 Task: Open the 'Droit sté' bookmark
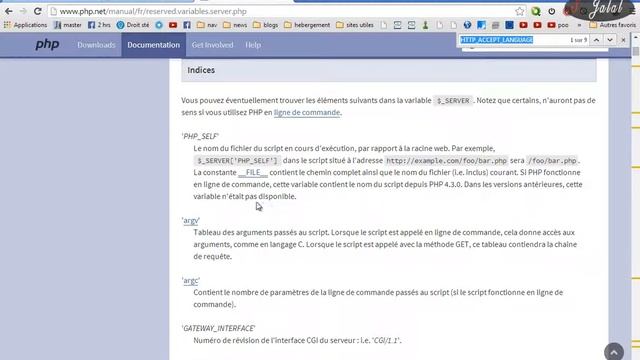pyautogui.click(x=133, y=25)
